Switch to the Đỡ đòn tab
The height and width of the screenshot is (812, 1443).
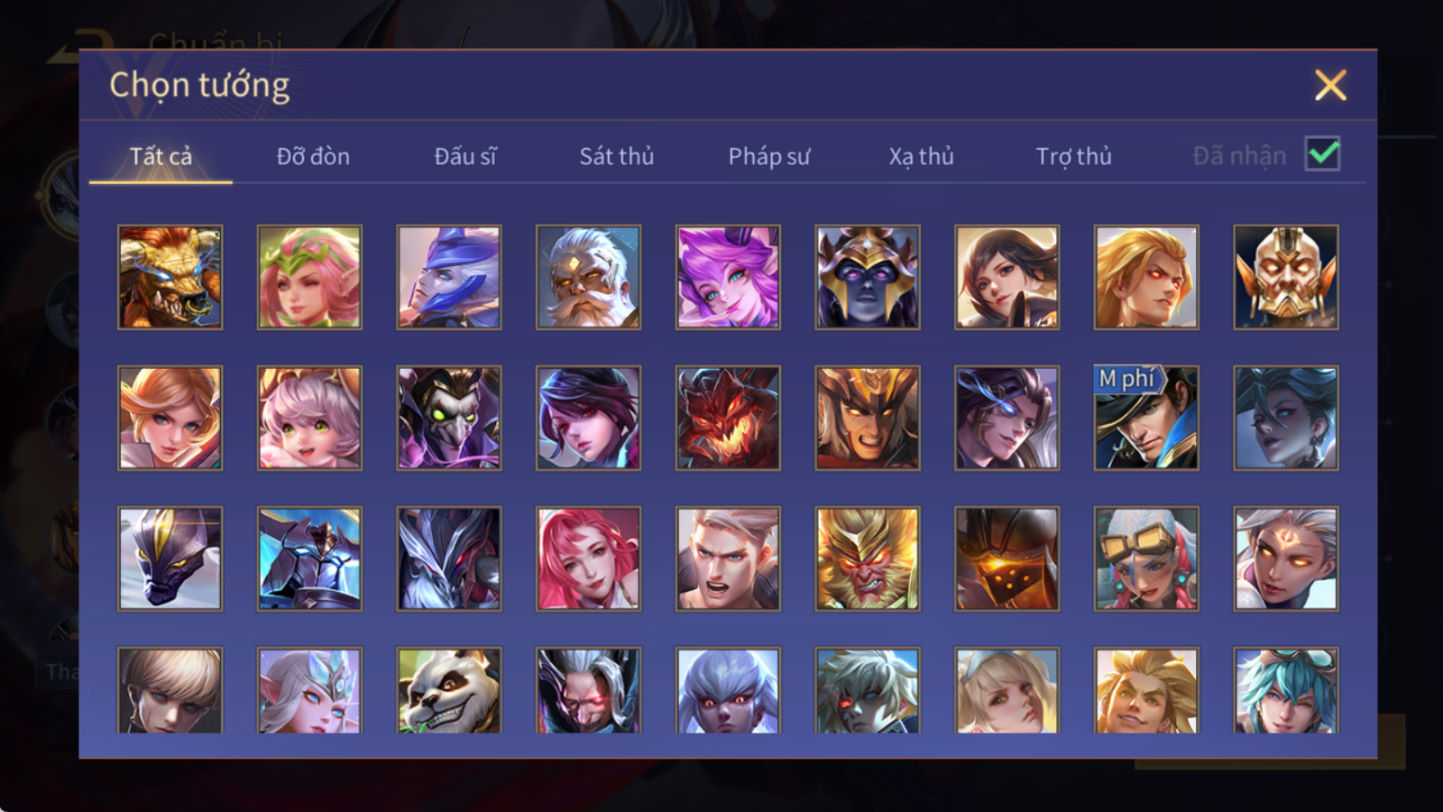click(313, 156)
